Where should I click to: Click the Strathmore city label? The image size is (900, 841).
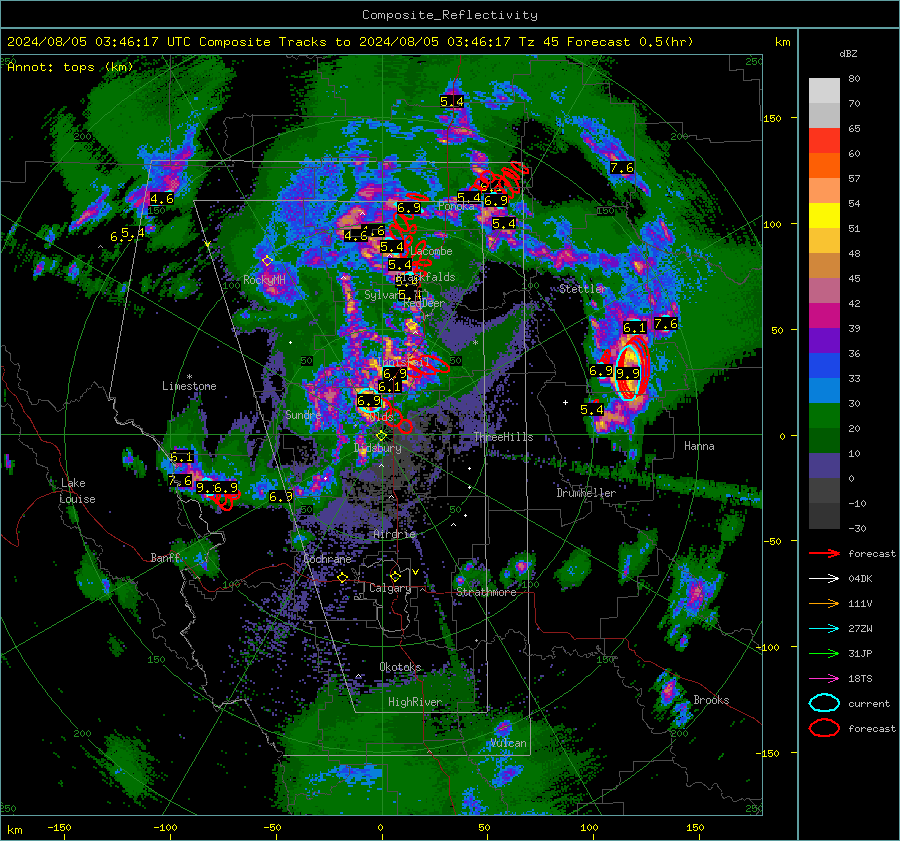pos(486,592)
